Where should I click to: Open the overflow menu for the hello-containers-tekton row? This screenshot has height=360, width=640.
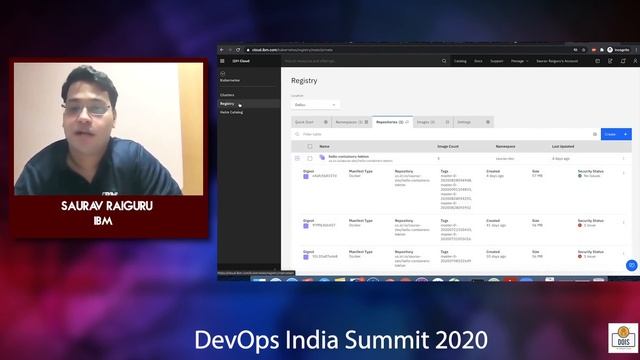click(x=623, y=158)
